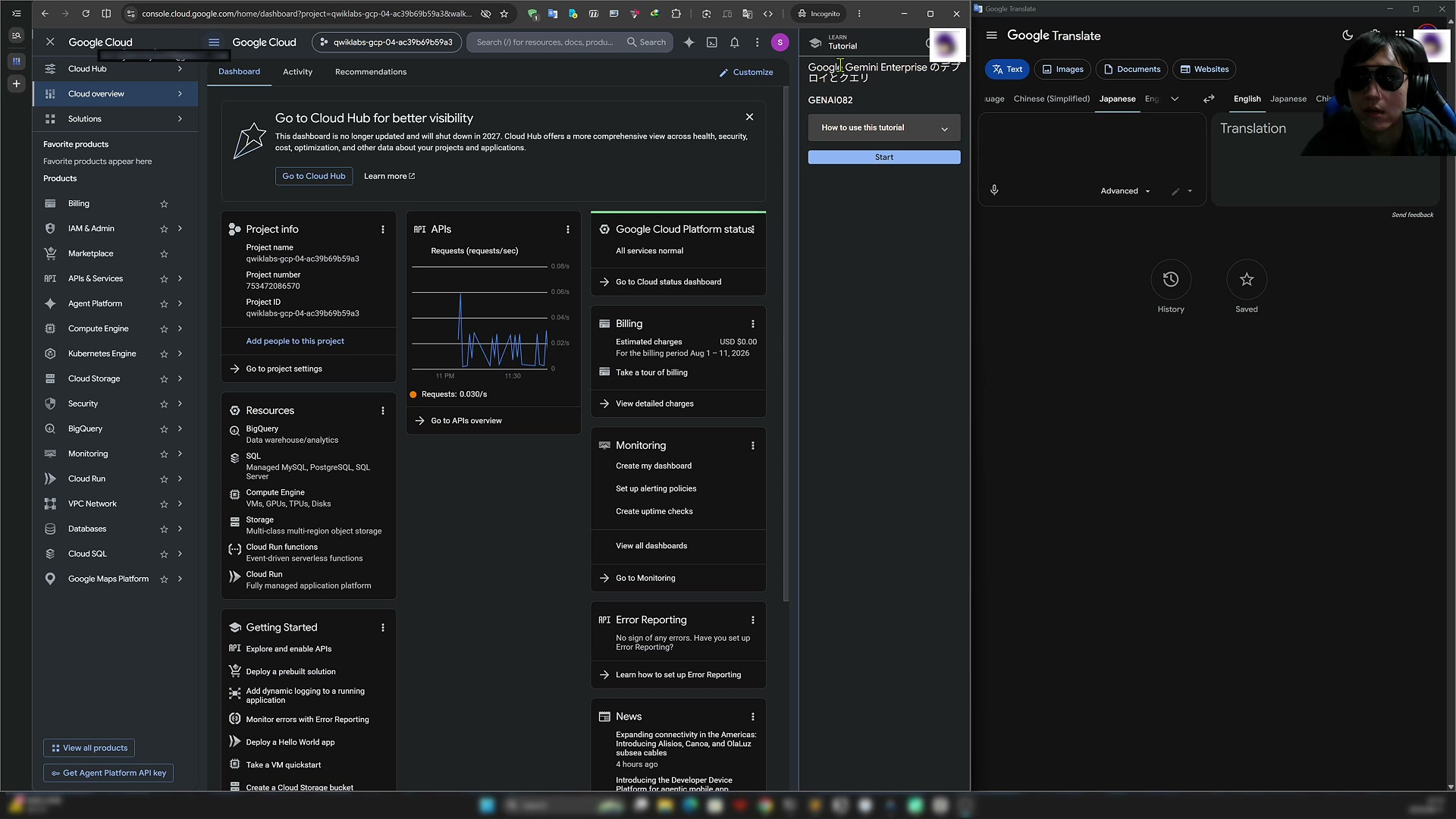Click the Compute Engine sidebar icon
This screenshot has width=1456, height=819.
pyautogui.click(x=50, y=328)
